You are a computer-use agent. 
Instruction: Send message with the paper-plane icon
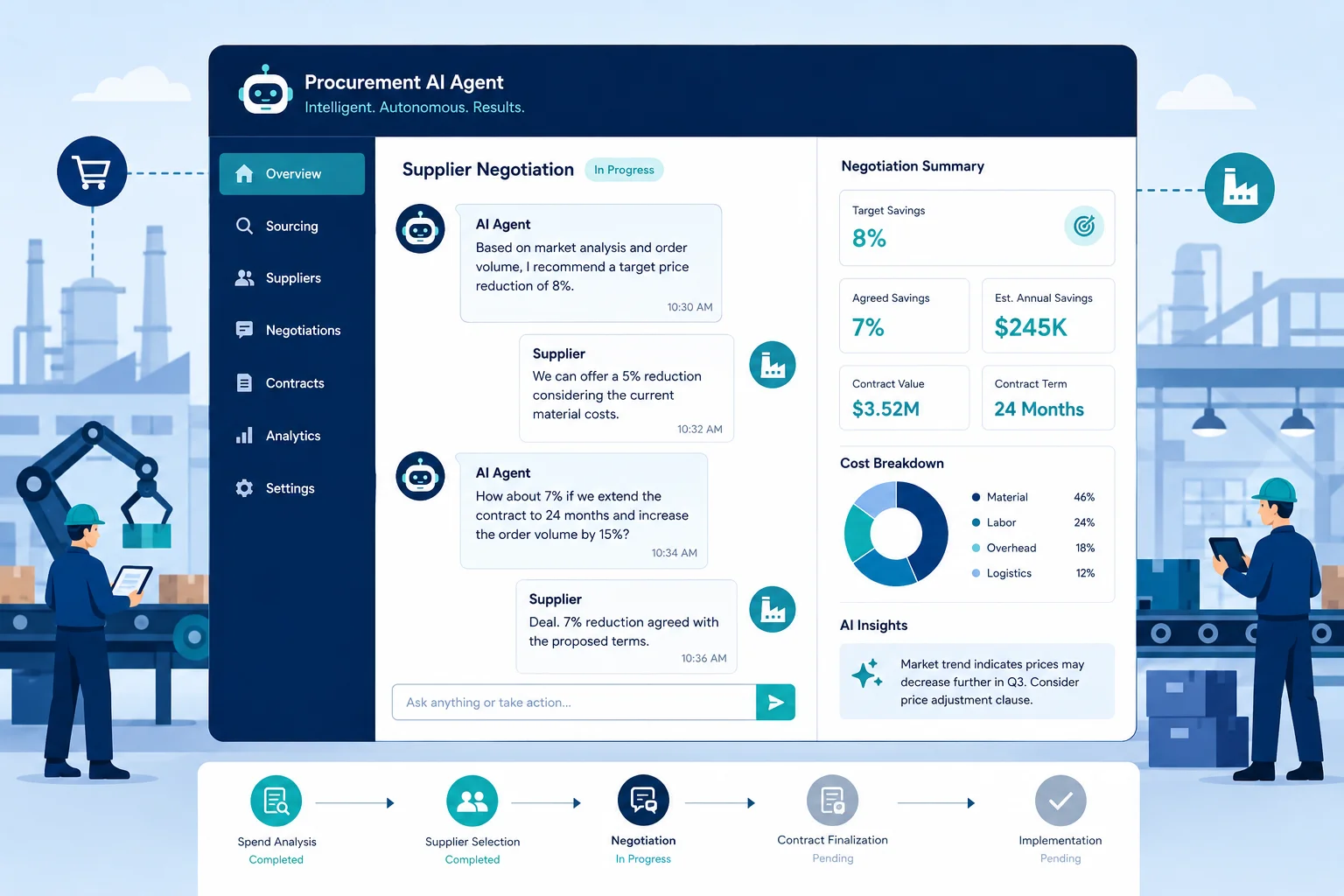click(x=775, y=703)
